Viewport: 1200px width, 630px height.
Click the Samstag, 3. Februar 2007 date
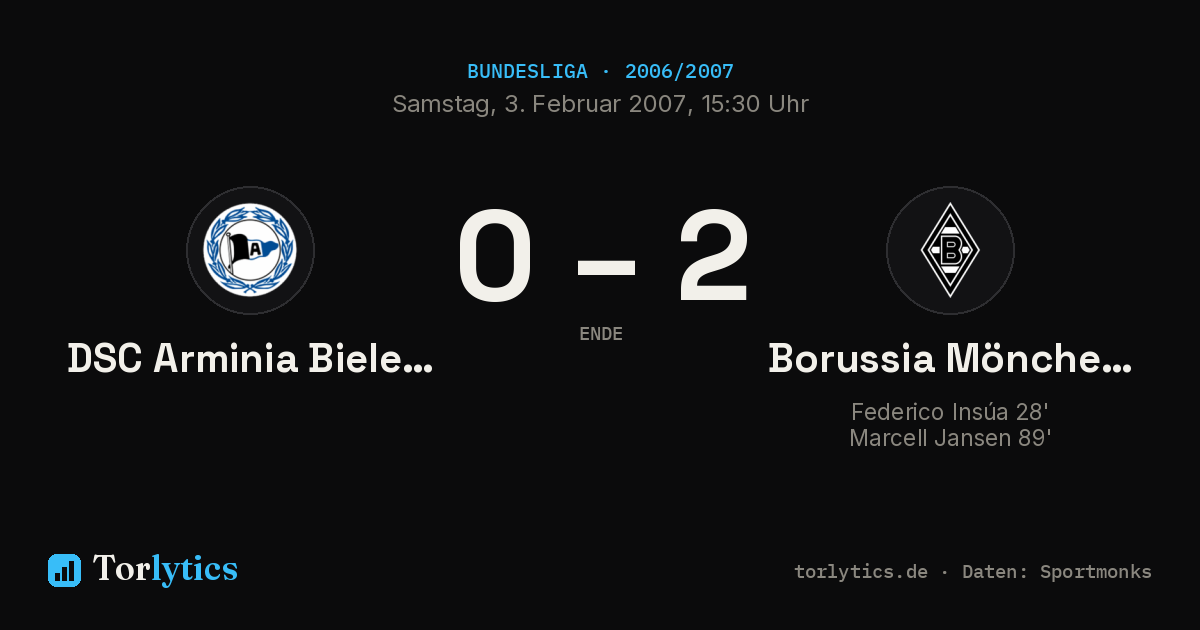point(539,104)
